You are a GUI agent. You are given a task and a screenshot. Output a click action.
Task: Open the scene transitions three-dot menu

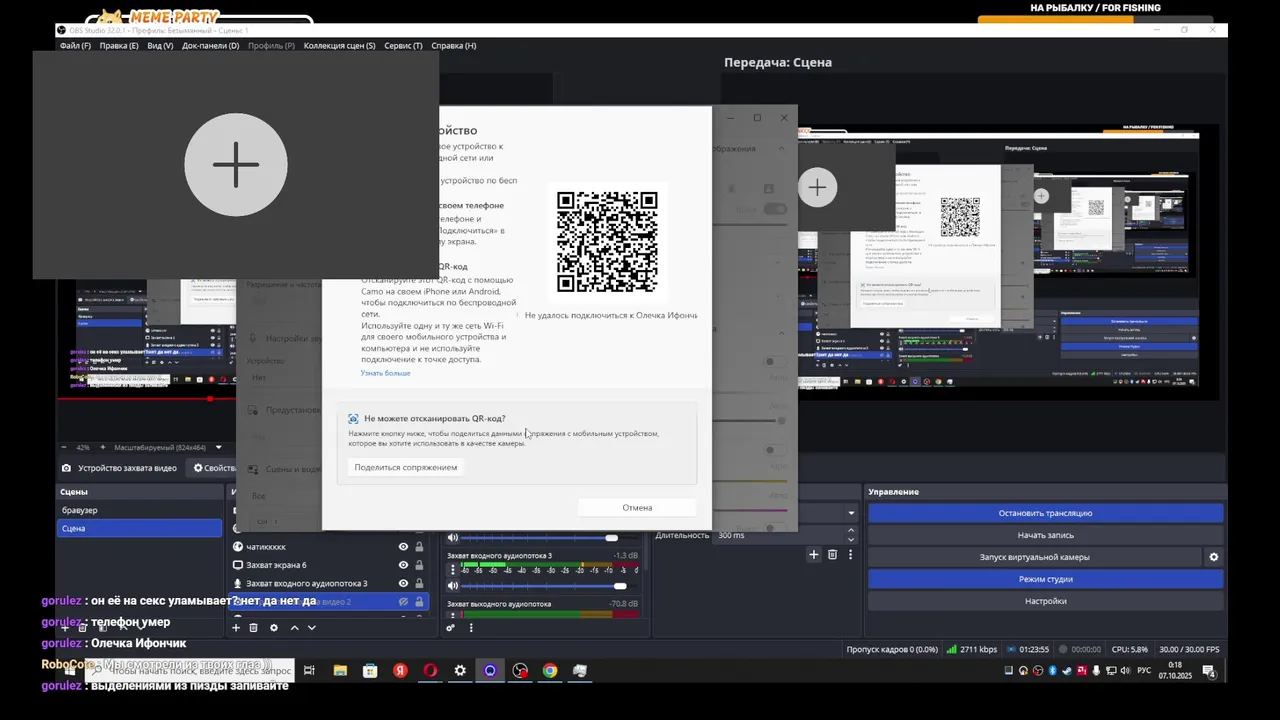tap(851, 555)
